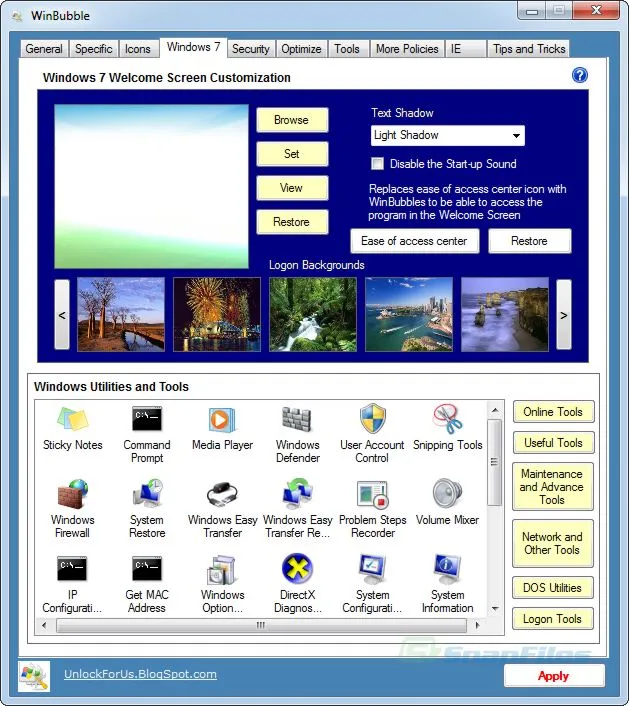Open the System Configurati... icon
Viewport: 629px width, 706px height.
[372, 569]
